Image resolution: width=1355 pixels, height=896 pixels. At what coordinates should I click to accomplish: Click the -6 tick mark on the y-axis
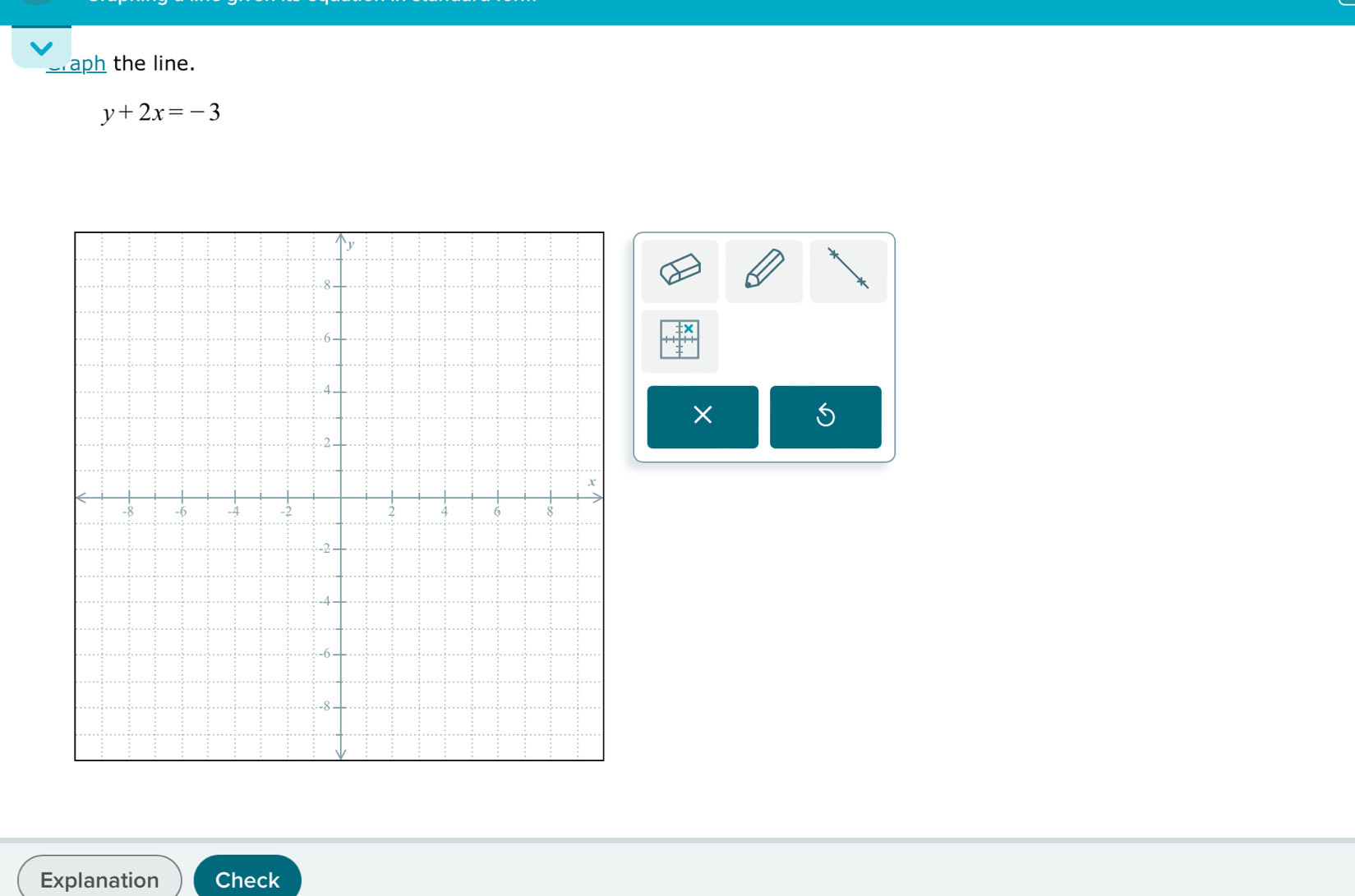point(340,654)
